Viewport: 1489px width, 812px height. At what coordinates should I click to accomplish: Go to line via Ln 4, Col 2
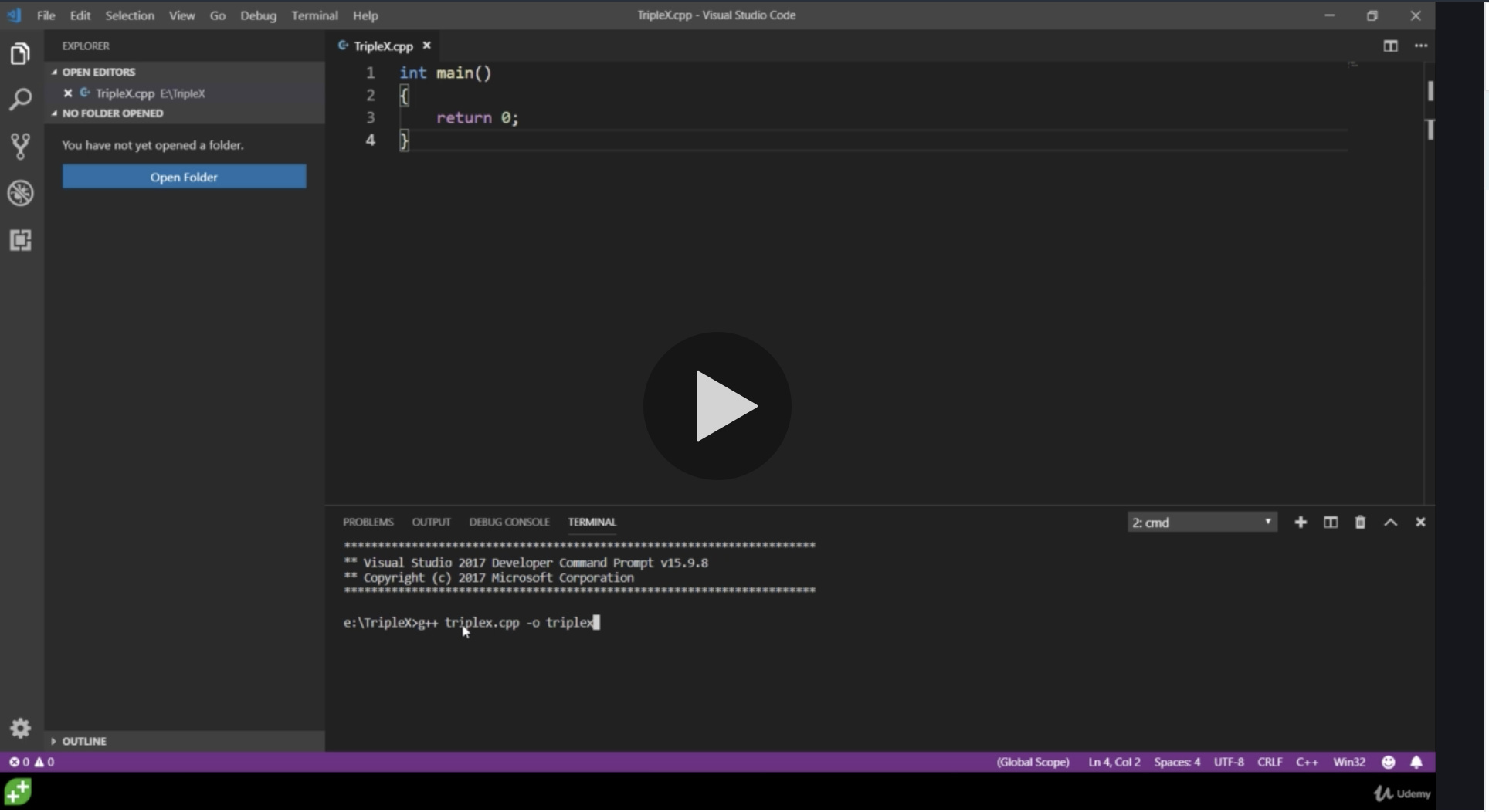point(1114,763)
